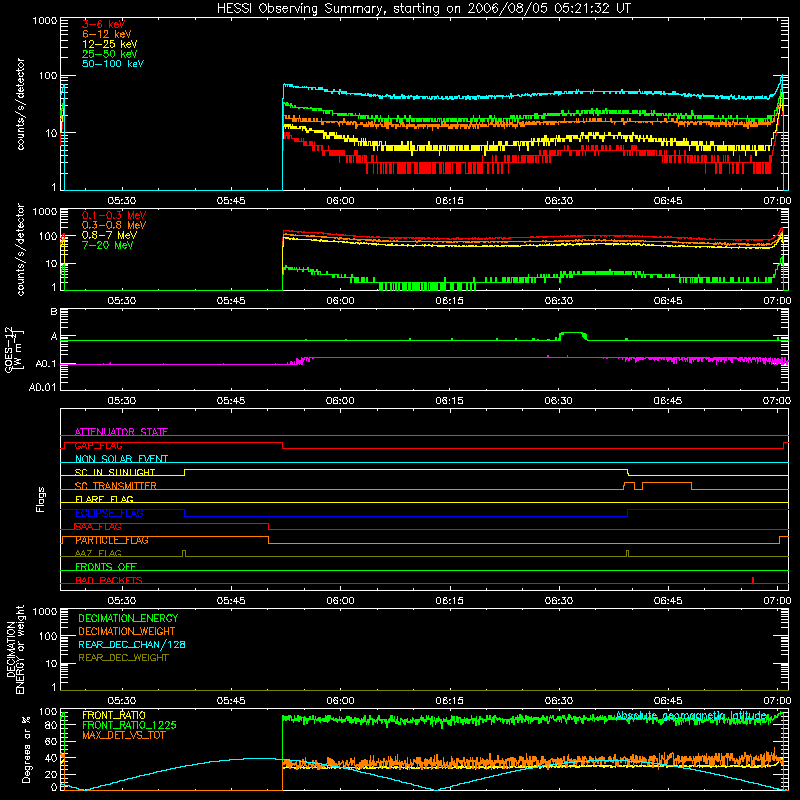This screenshot has height=800, width=800.
Task: Click the SC_TRANSMITTER flag label
Action: coord(116,486)
